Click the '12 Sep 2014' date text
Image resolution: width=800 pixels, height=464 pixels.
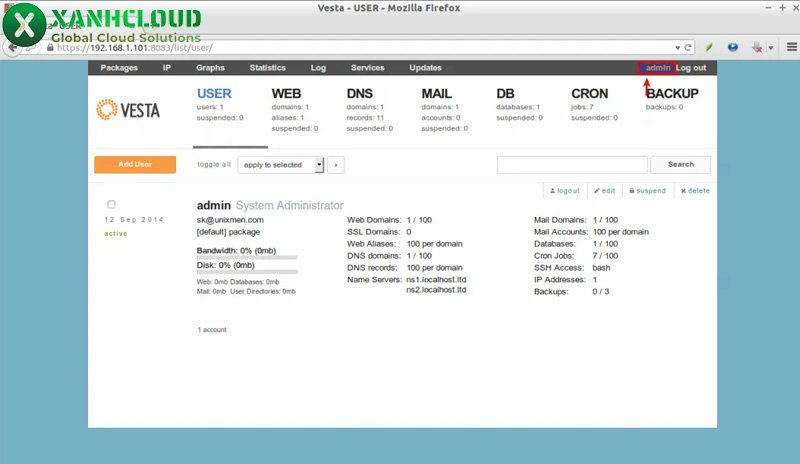[134, 219]
